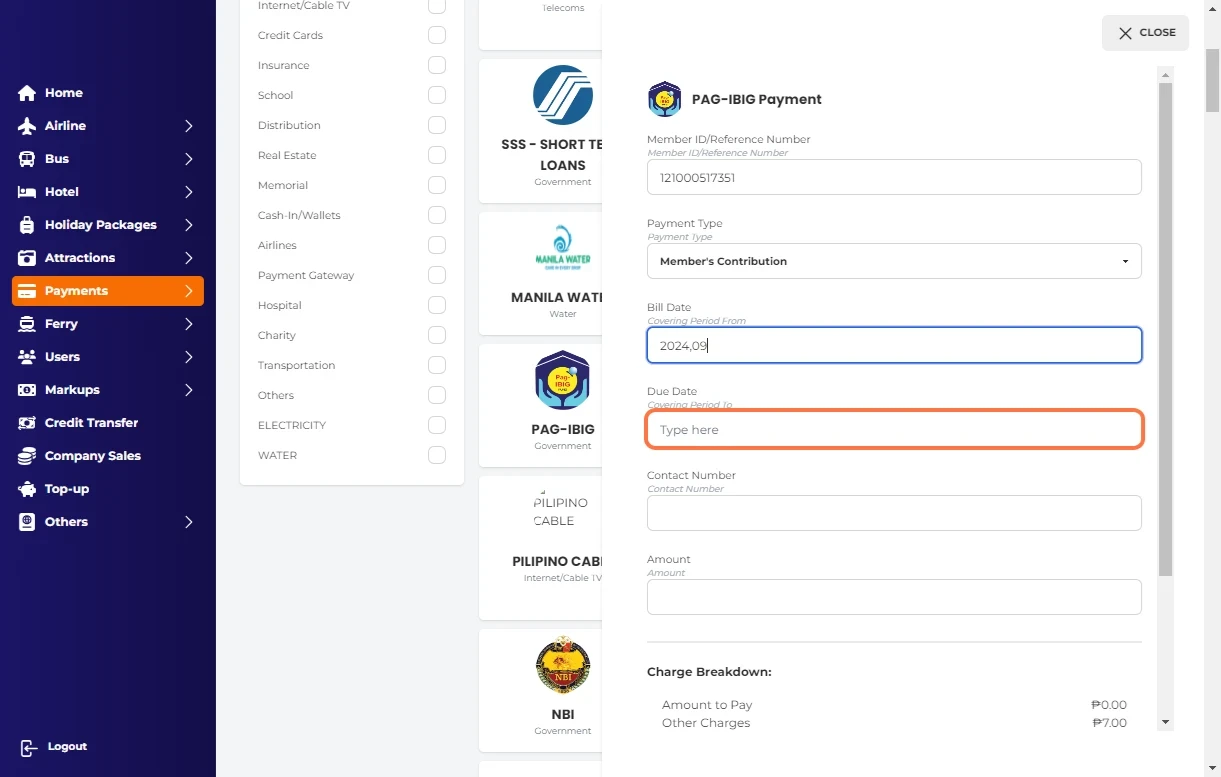
Task: Enable the Insurance filter checkbox
Action: coord(437,65)
